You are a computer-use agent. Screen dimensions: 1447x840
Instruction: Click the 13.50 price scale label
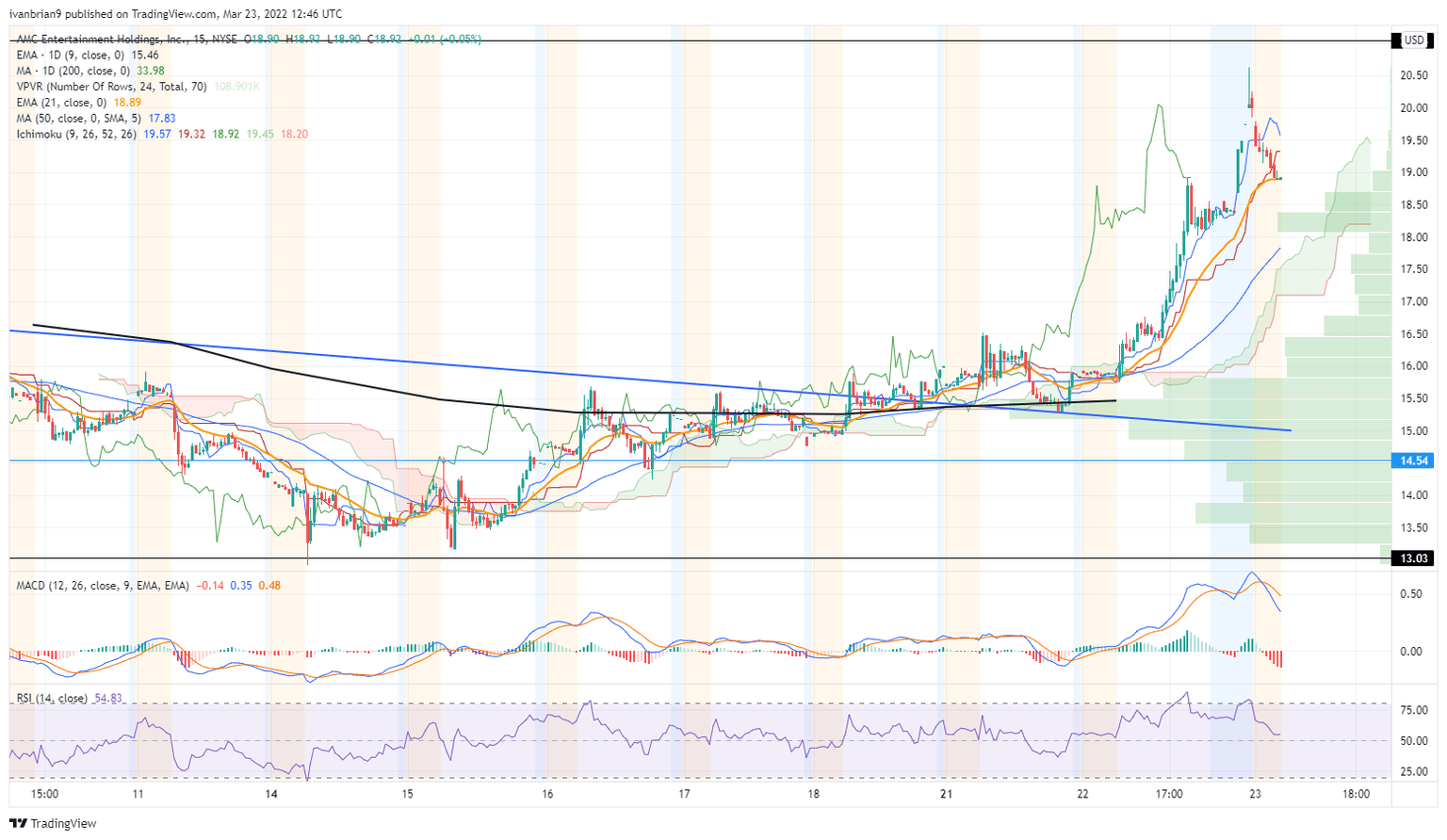[1412, 528]
